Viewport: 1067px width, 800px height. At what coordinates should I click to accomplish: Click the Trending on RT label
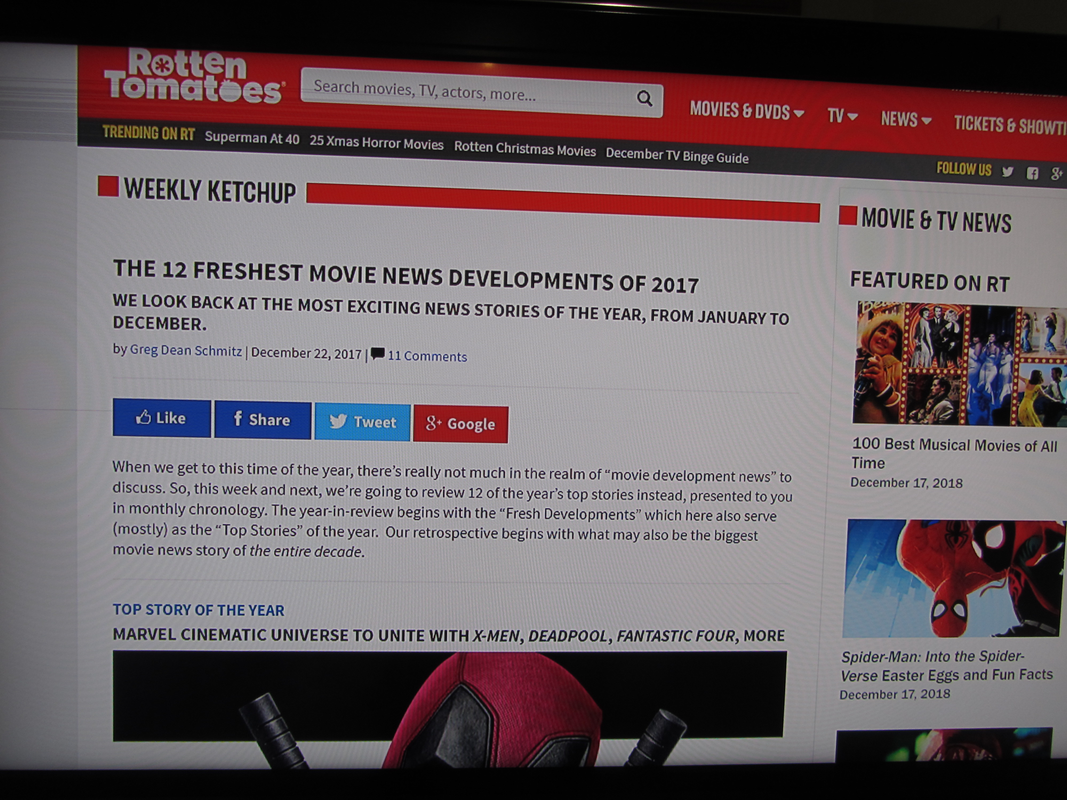tap(148, 133)
